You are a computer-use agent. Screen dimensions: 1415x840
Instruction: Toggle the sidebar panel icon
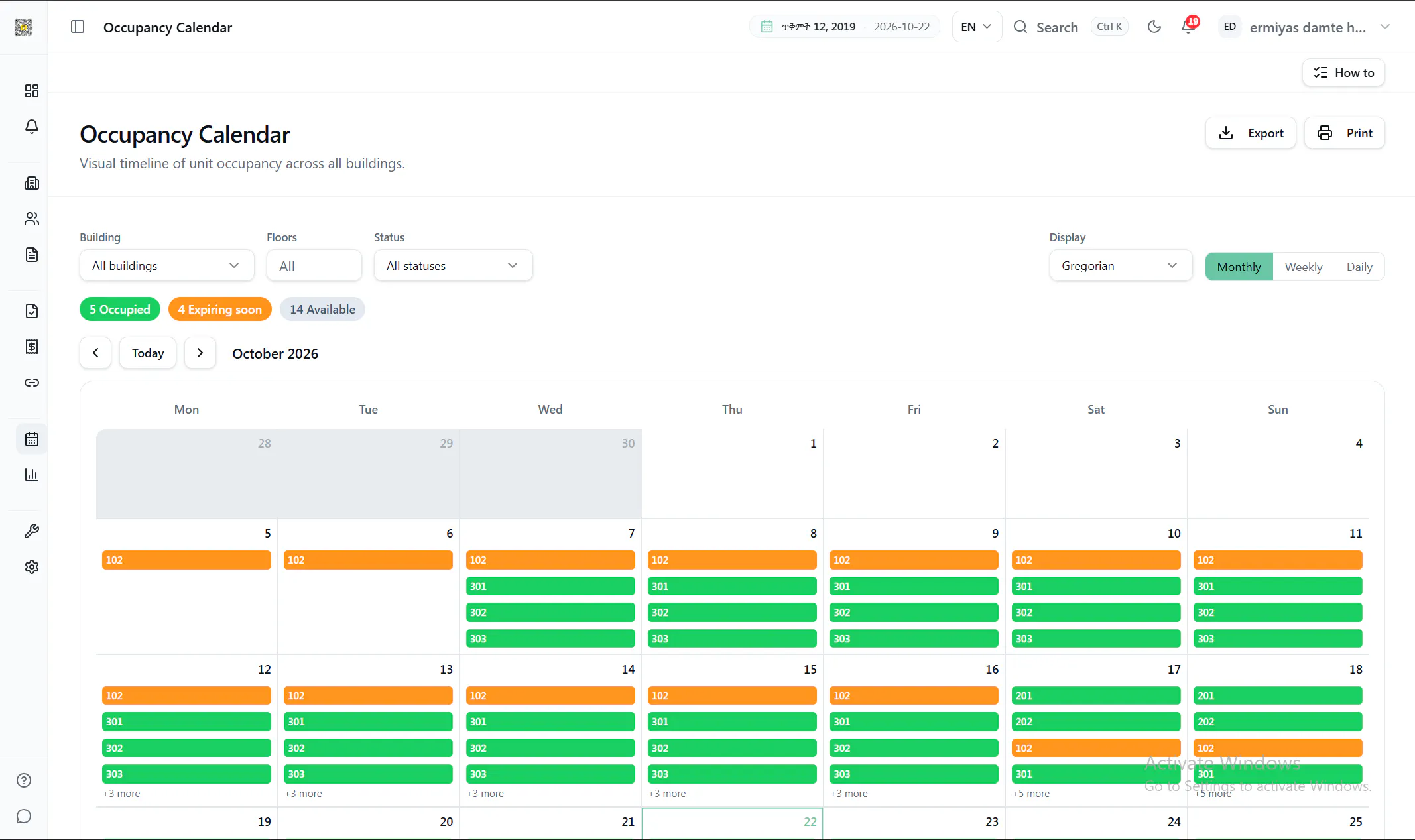(78, 27)
